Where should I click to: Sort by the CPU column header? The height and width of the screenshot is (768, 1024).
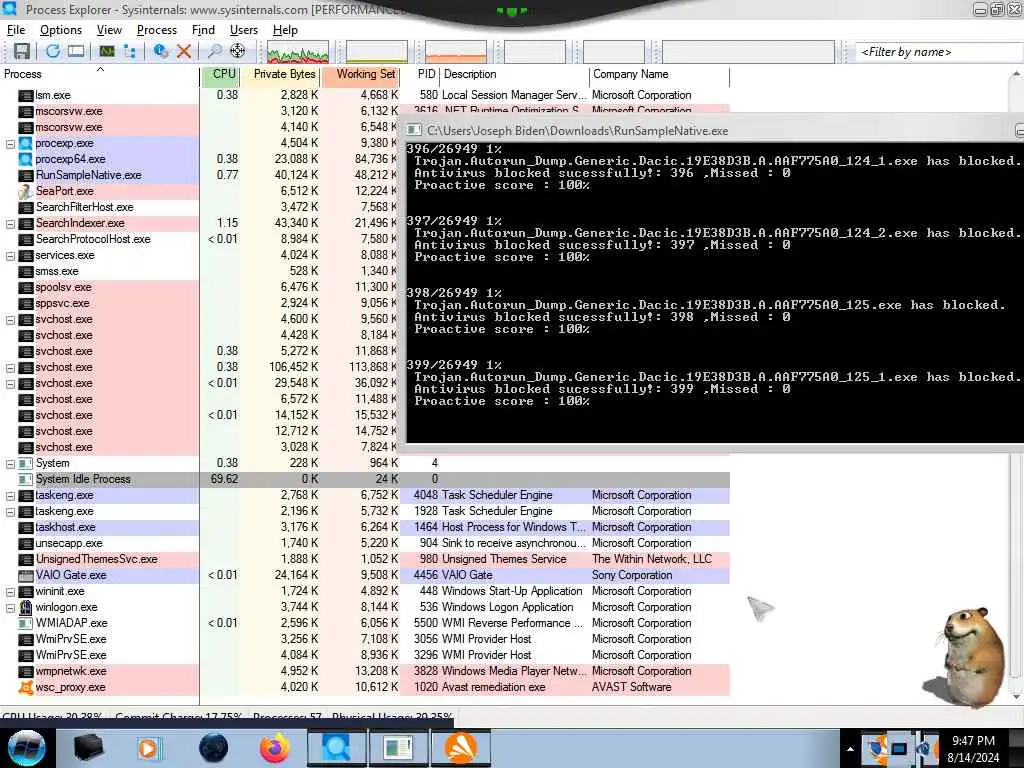(220, 74)
